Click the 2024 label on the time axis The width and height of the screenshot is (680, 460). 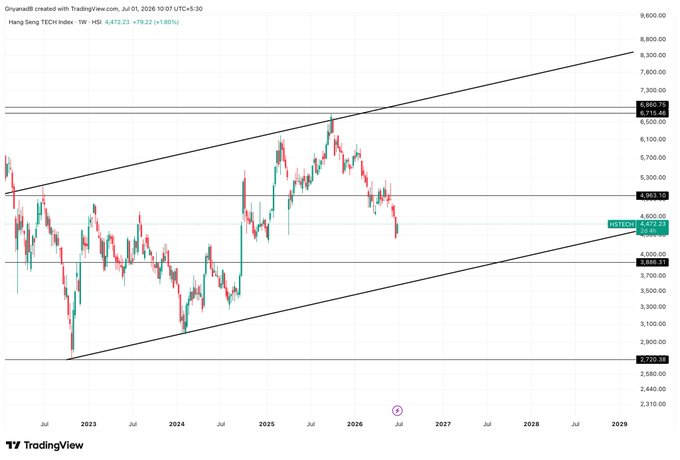coord(177,424)
